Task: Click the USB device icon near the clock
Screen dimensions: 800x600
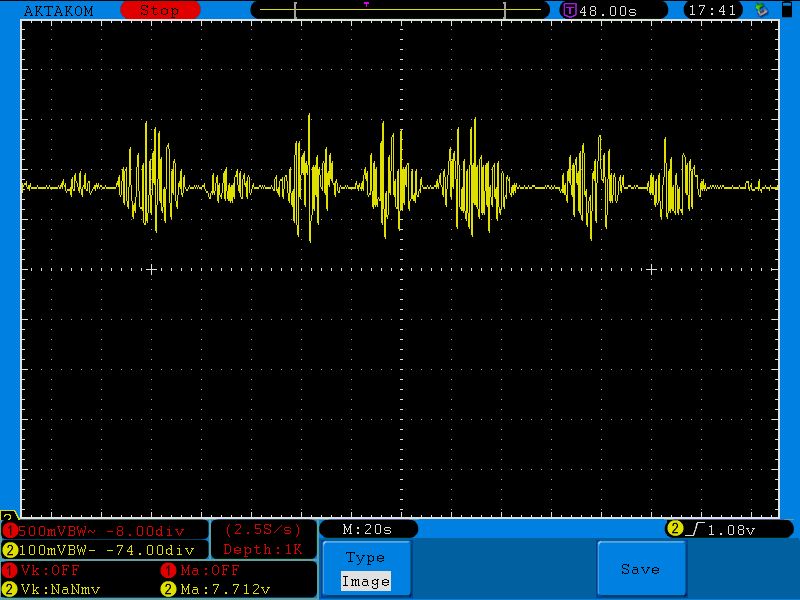Action: [761, 10]
